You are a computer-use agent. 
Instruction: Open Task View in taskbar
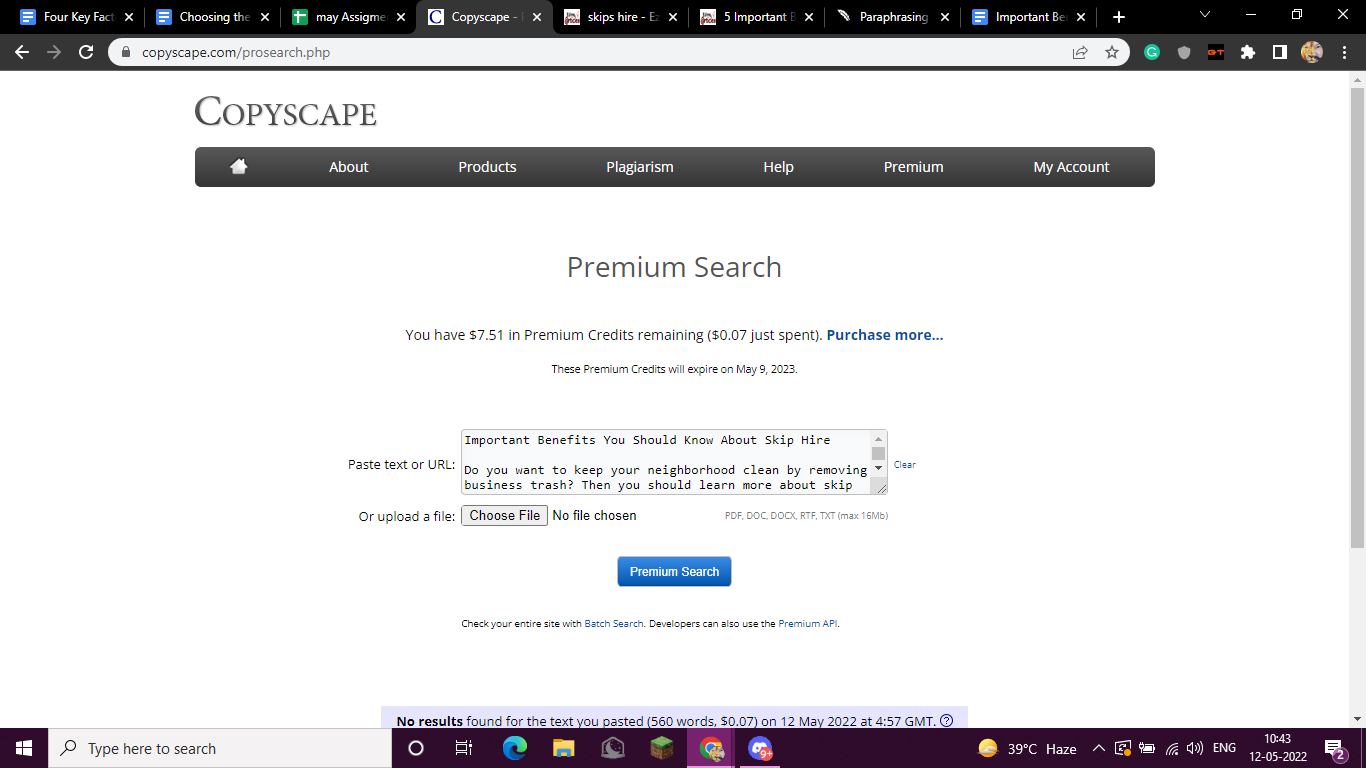point(464,748)
